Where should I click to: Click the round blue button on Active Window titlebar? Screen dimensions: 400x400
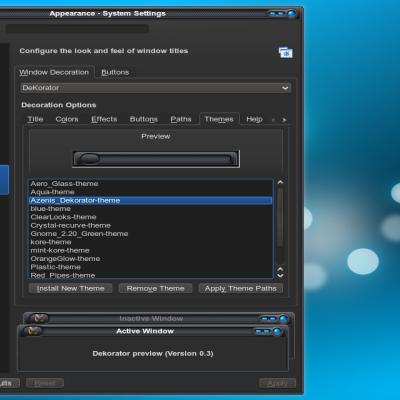[x=277, y=331]
